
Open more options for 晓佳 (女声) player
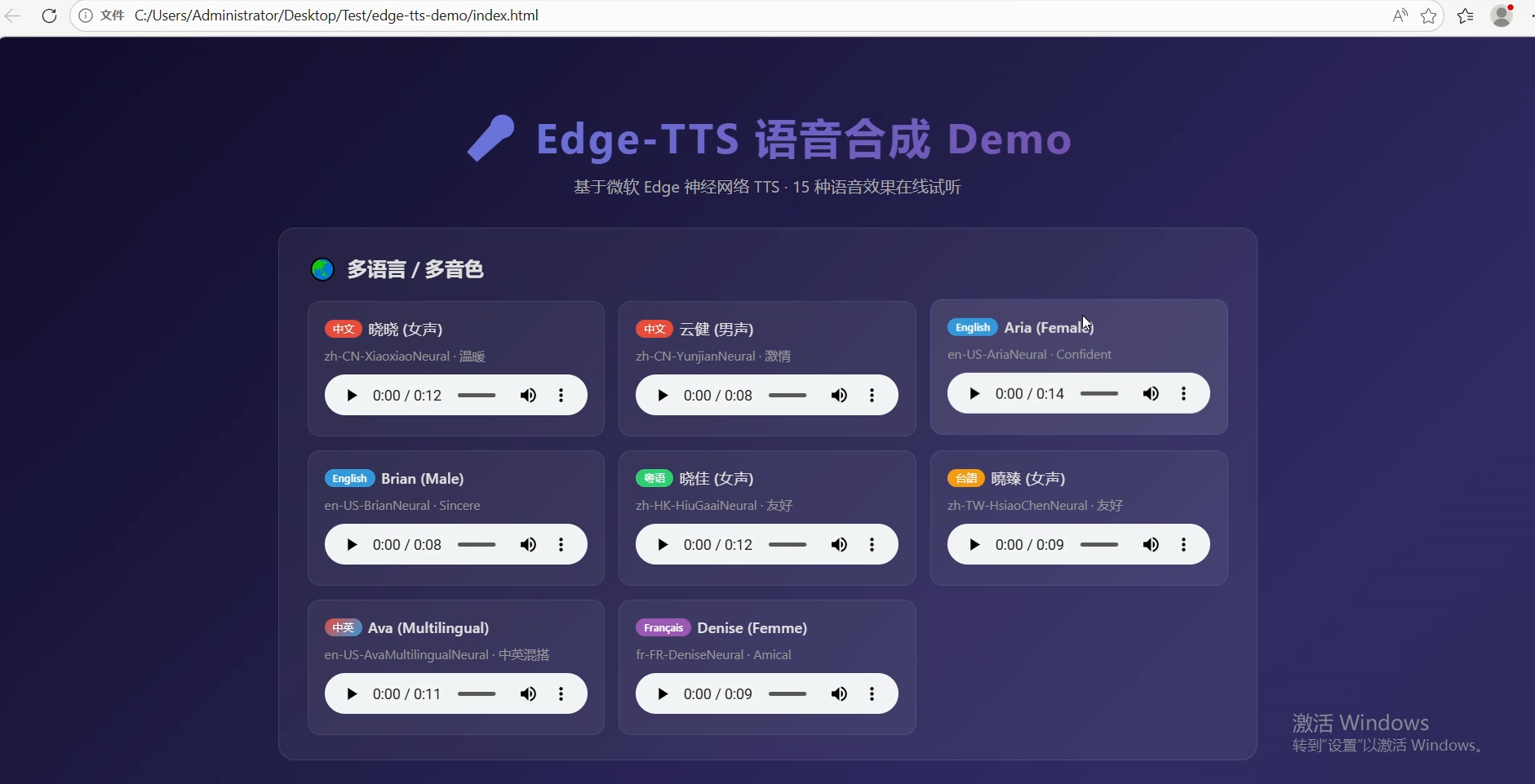click(872, 545)
